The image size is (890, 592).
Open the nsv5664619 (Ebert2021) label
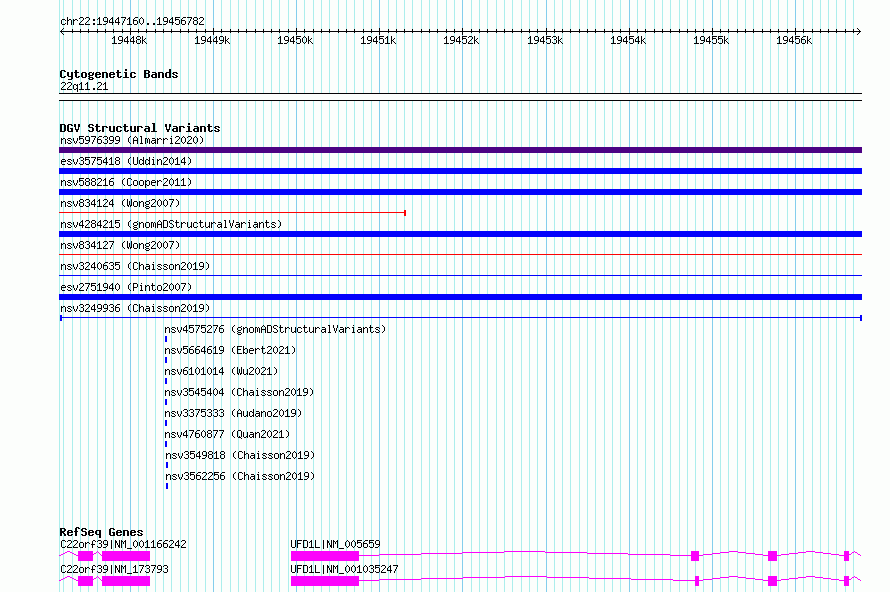(230, 350)
